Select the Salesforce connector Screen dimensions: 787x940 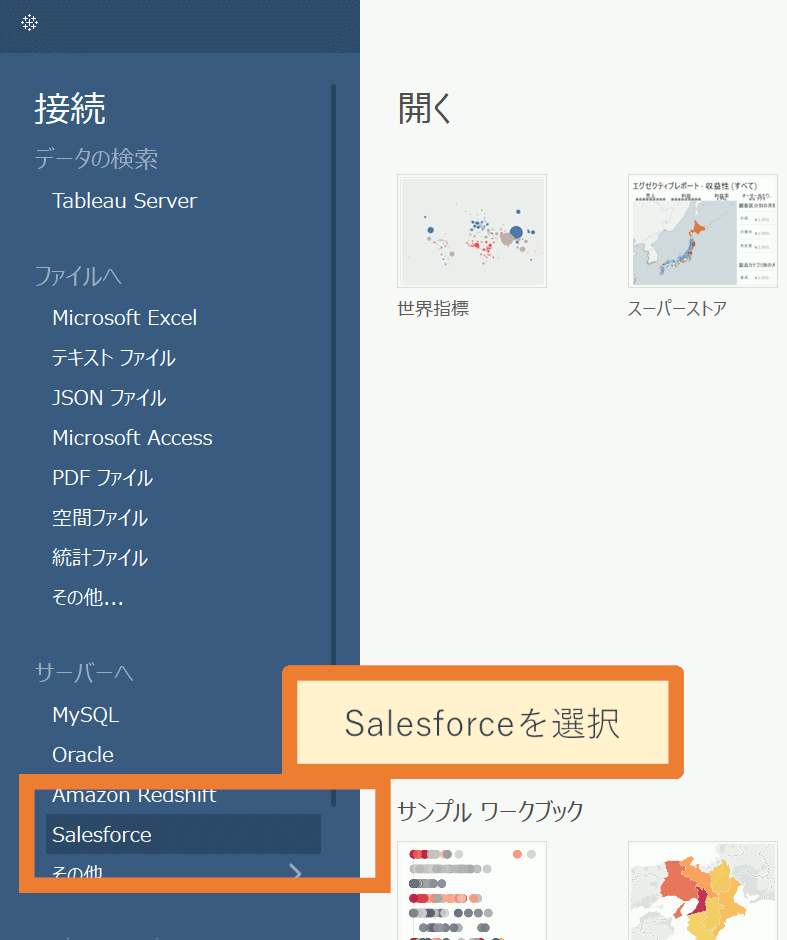click(183, 834)
